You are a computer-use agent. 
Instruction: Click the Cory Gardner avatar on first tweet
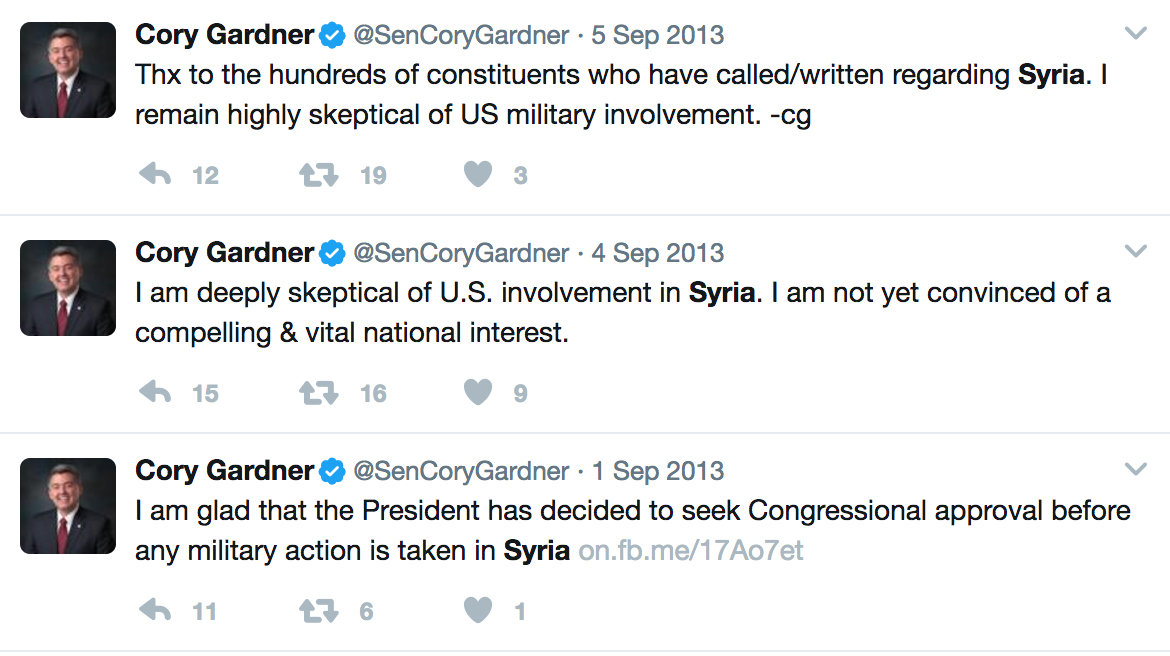pos(68,70)
